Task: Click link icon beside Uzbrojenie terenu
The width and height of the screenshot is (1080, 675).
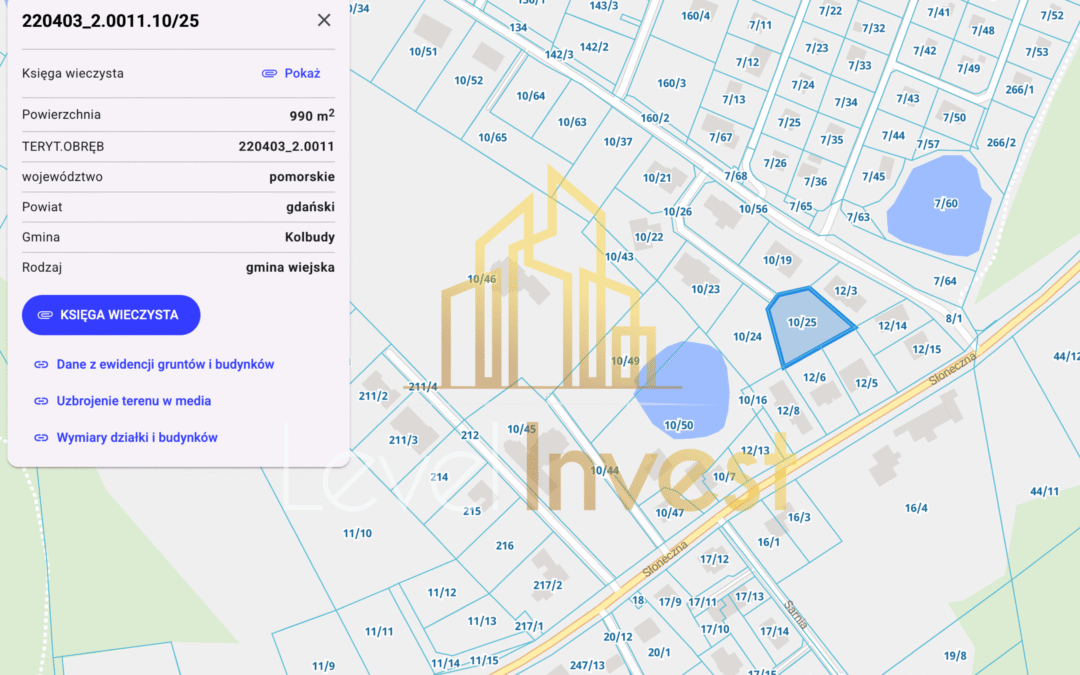Action: (41, 401)
